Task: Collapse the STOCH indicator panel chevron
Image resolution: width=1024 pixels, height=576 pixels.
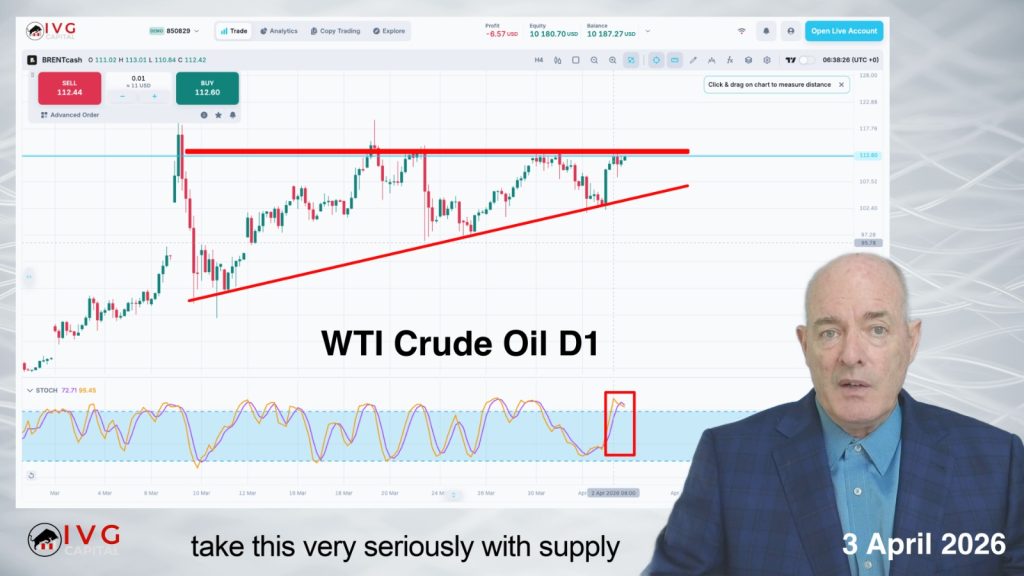Action: coord(29,391)
